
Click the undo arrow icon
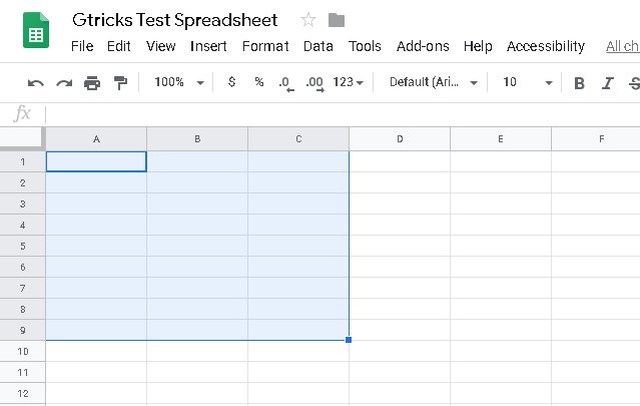click(x=36, y=83)
